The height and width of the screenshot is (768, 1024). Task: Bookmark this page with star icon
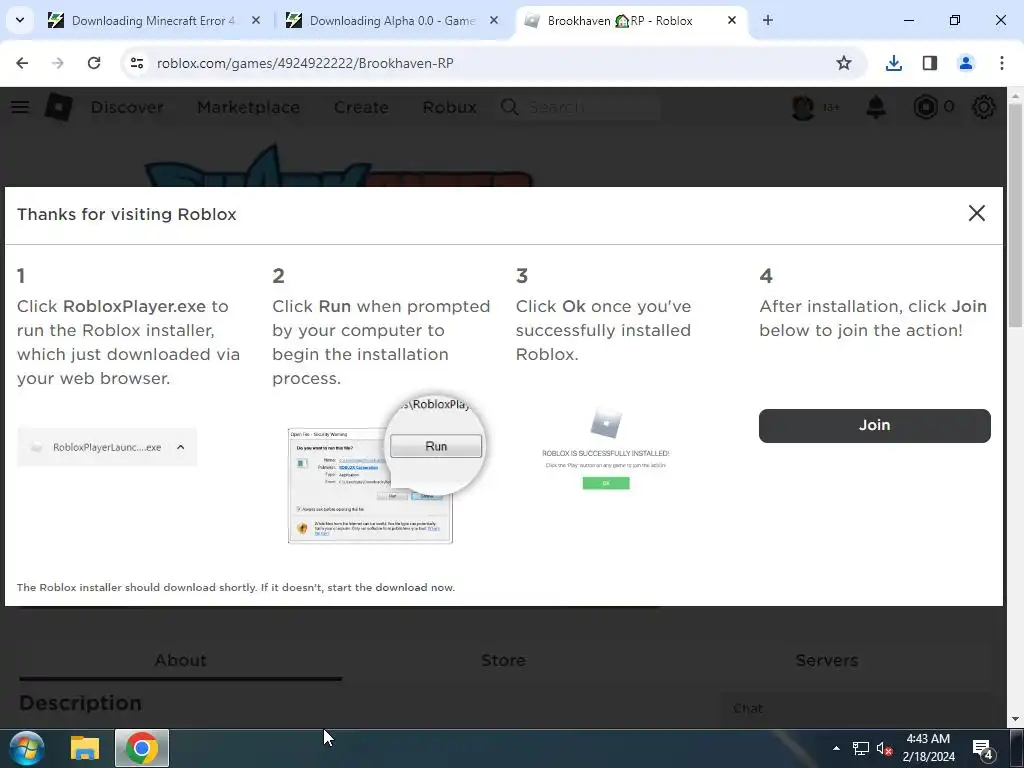(x=844, y=63)
